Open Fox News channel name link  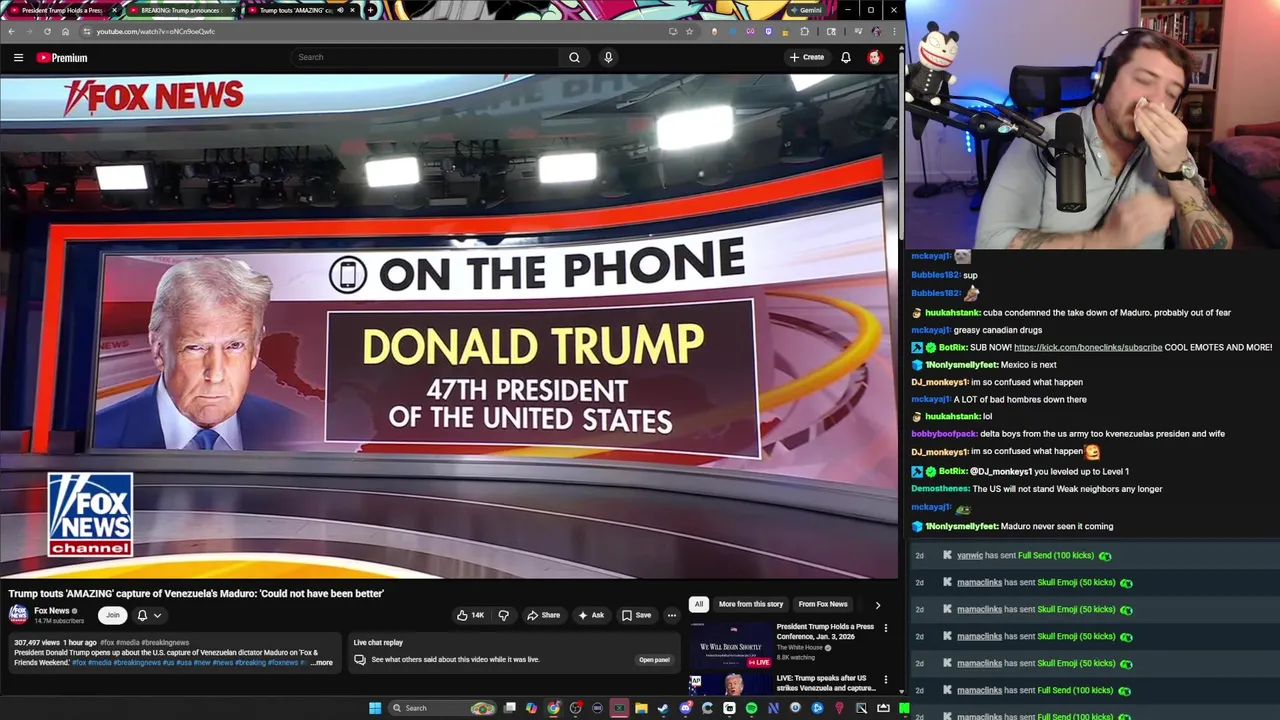[52, 611]
